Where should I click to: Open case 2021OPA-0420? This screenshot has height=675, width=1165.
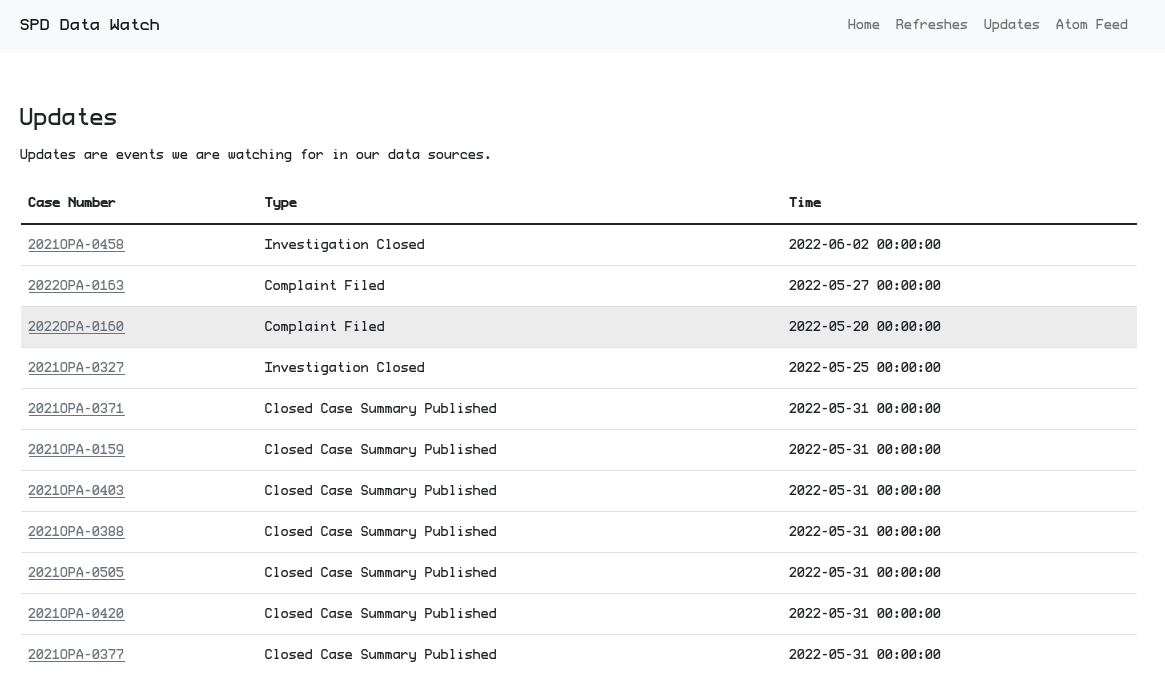[x=76, y=613]
